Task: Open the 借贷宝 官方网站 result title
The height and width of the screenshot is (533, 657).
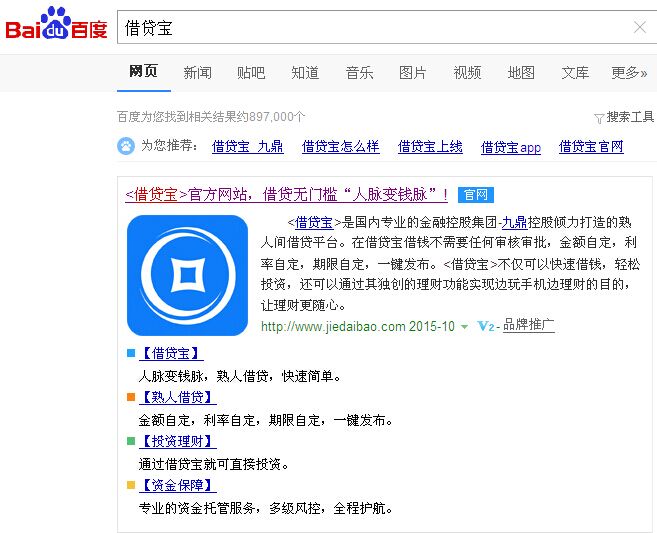Action: (x=287, y=195)
